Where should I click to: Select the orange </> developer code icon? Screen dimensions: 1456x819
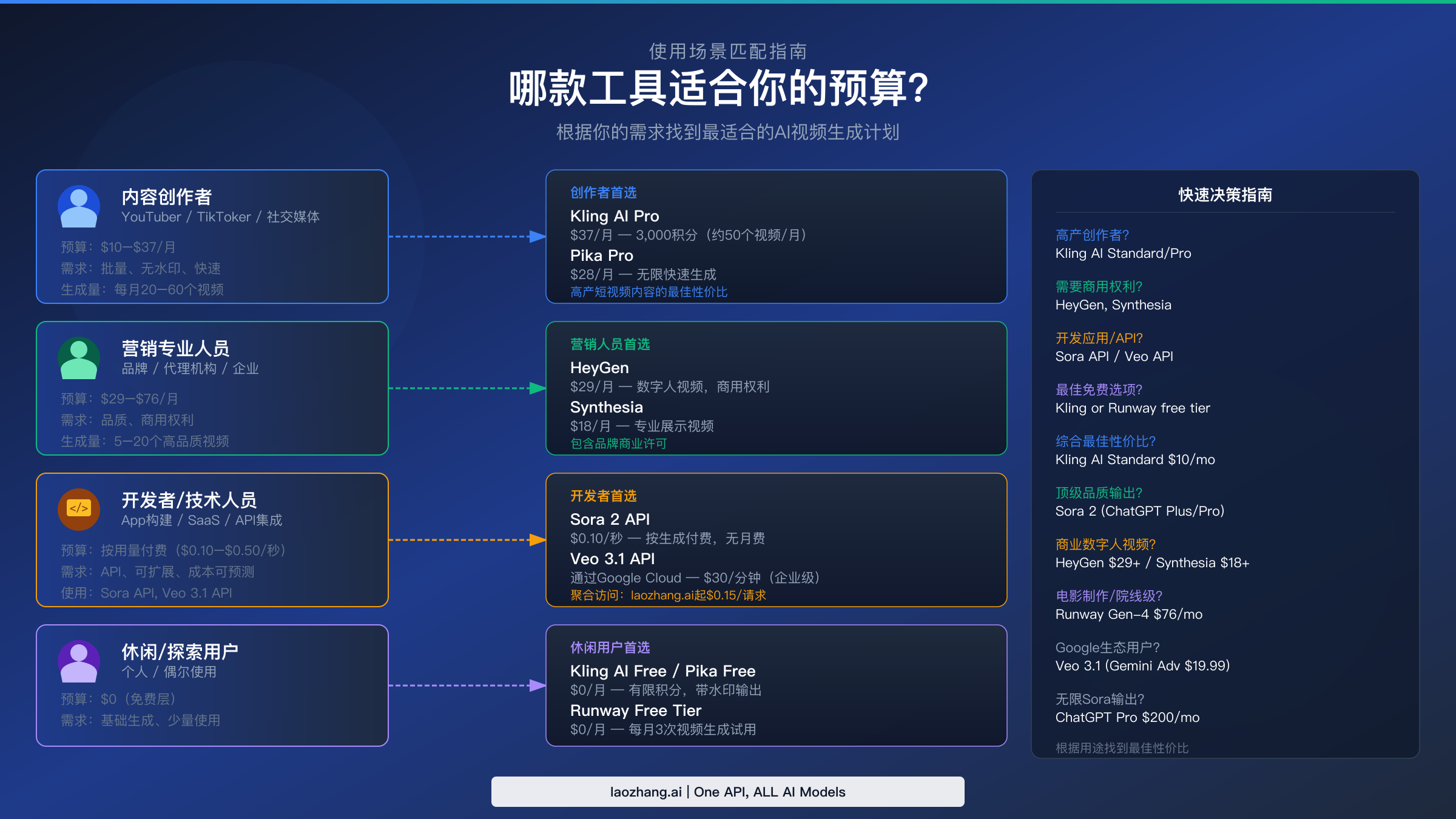(79, 509)
